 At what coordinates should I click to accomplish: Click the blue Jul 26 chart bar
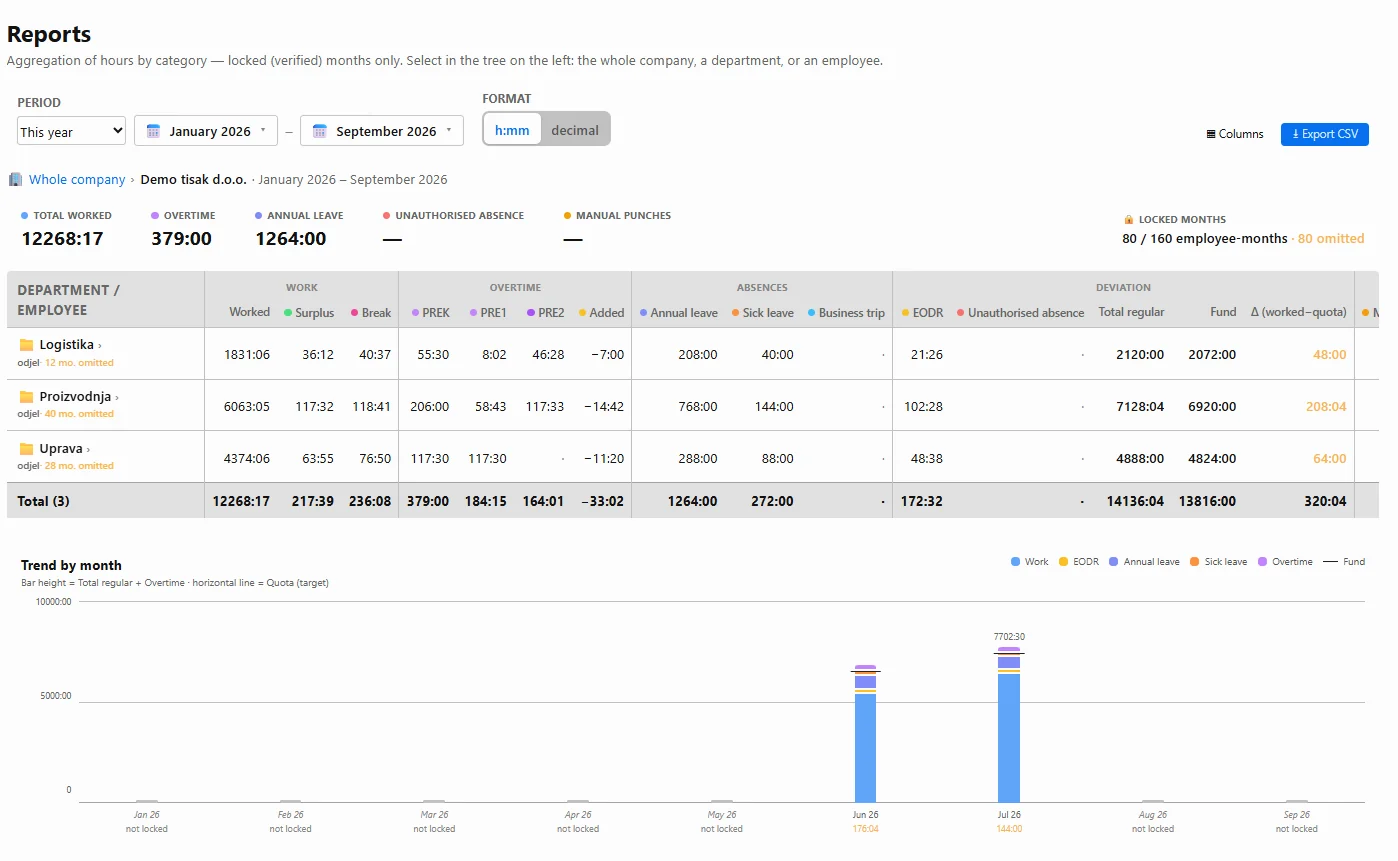pos(1009,738)
